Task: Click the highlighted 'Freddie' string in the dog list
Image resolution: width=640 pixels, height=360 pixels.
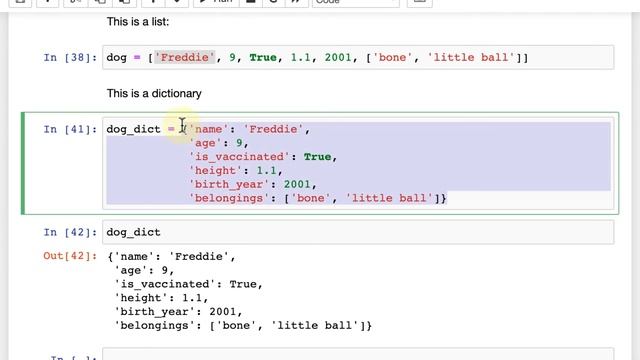Action: coord(184,58)
